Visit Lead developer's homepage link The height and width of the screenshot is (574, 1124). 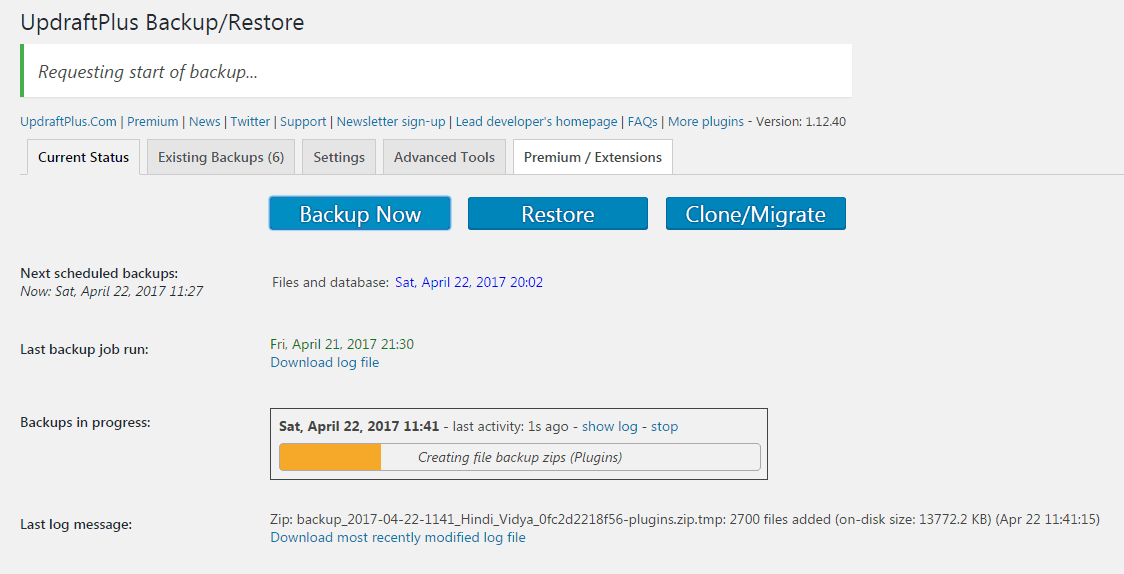tap(536, 122)
